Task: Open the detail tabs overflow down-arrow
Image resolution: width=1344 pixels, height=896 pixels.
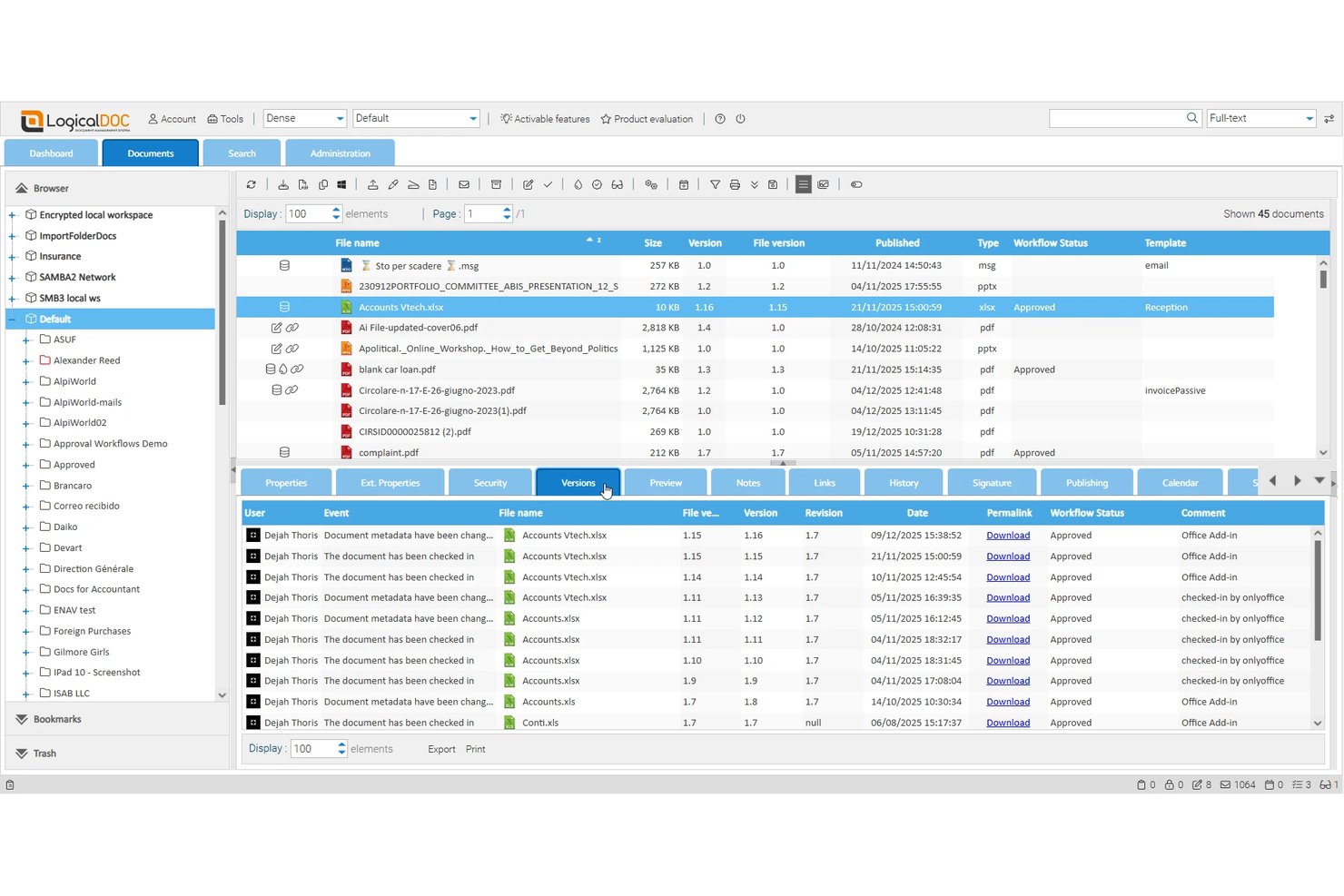Action: [1319, 480]
